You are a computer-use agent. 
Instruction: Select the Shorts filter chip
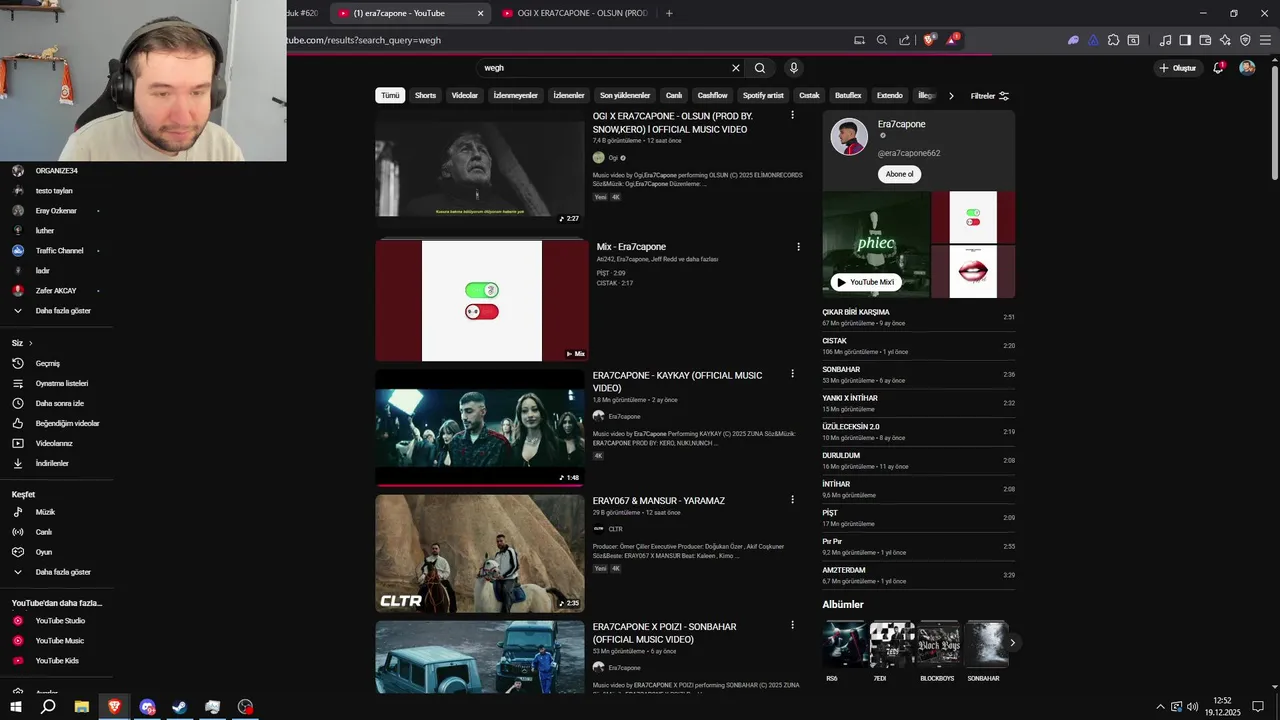pos(426,96)
